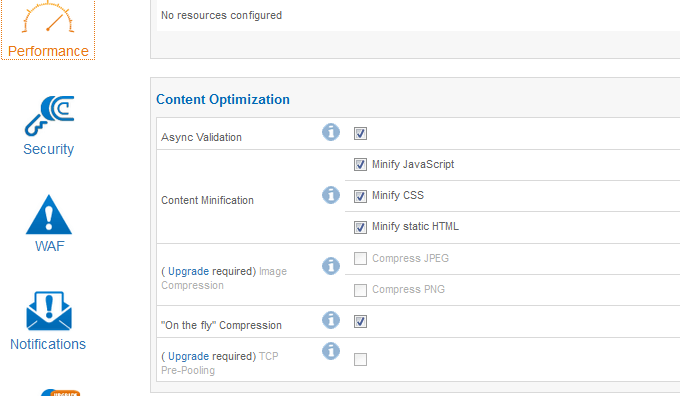Open the Performance gauge section
Image resolution: width=680 pixels, height=396 pixels.
coord(48,29)
